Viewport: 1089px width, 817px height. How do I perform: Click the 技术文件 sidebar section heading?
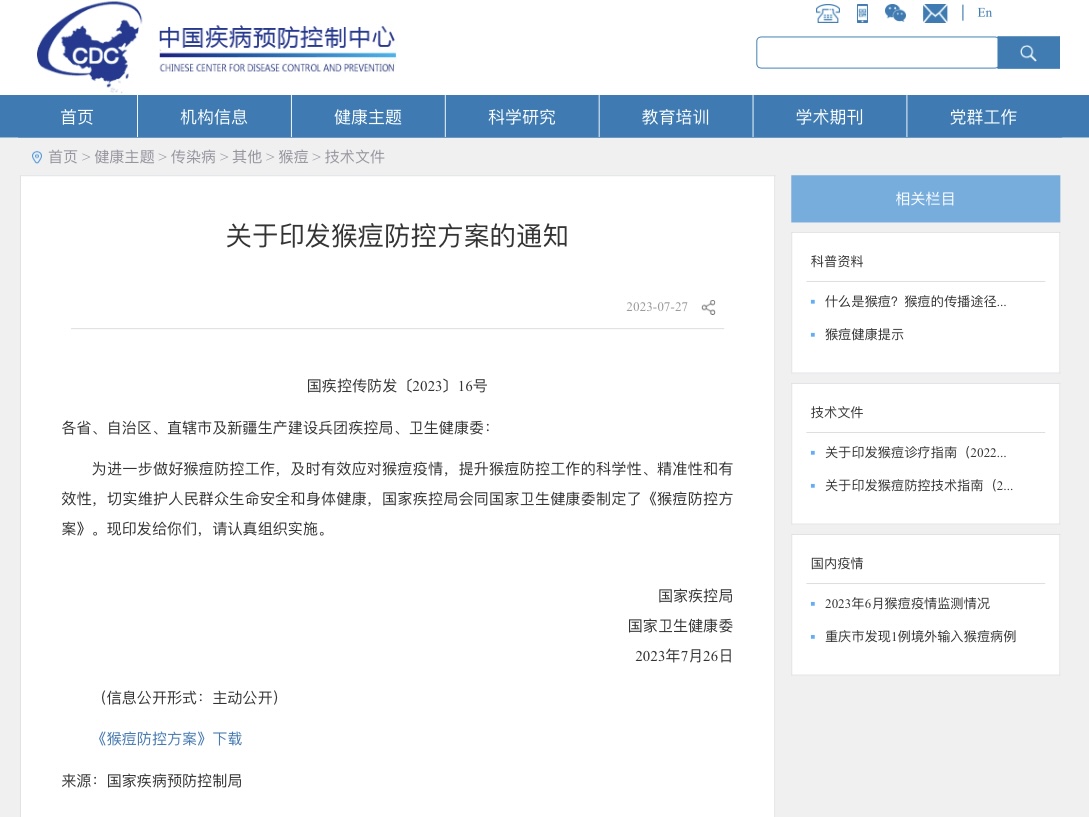tap(836, 412)
